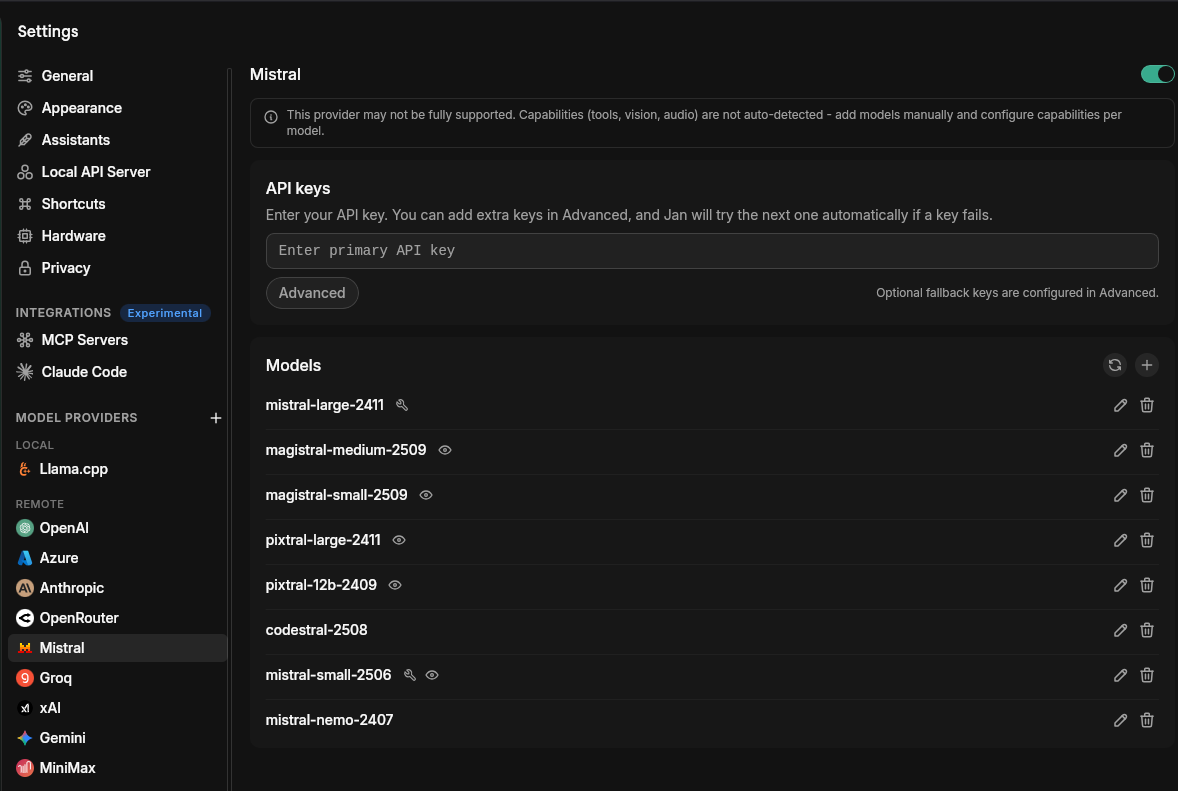1178x791 pixels.
Task: Edit the pixtral-large-2411 model
Action: tap(1120, 541)
